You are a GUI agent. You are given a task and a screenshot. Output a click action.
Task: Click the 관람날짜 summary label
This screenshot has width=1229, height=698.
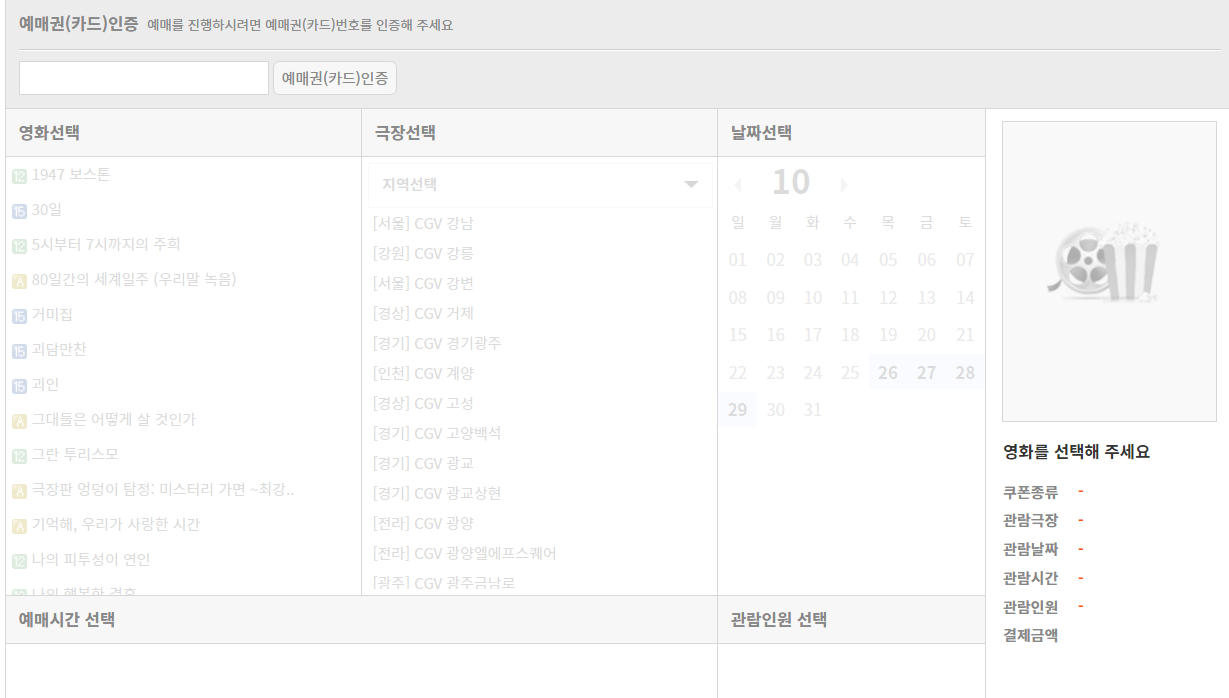[1031, 549]
